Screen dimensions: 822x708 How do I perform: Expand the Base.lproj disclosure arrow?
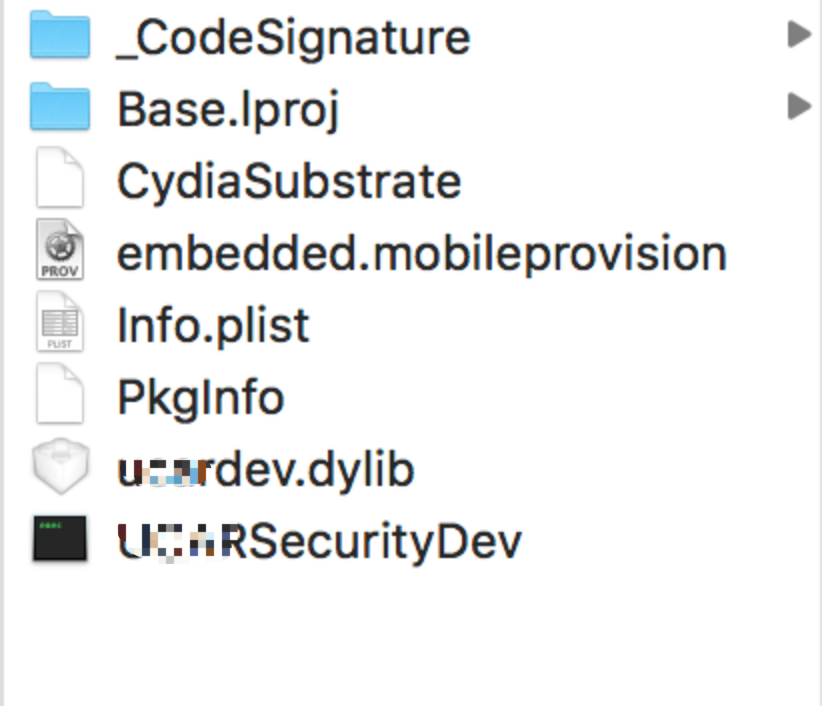click(x=799, y=106)
